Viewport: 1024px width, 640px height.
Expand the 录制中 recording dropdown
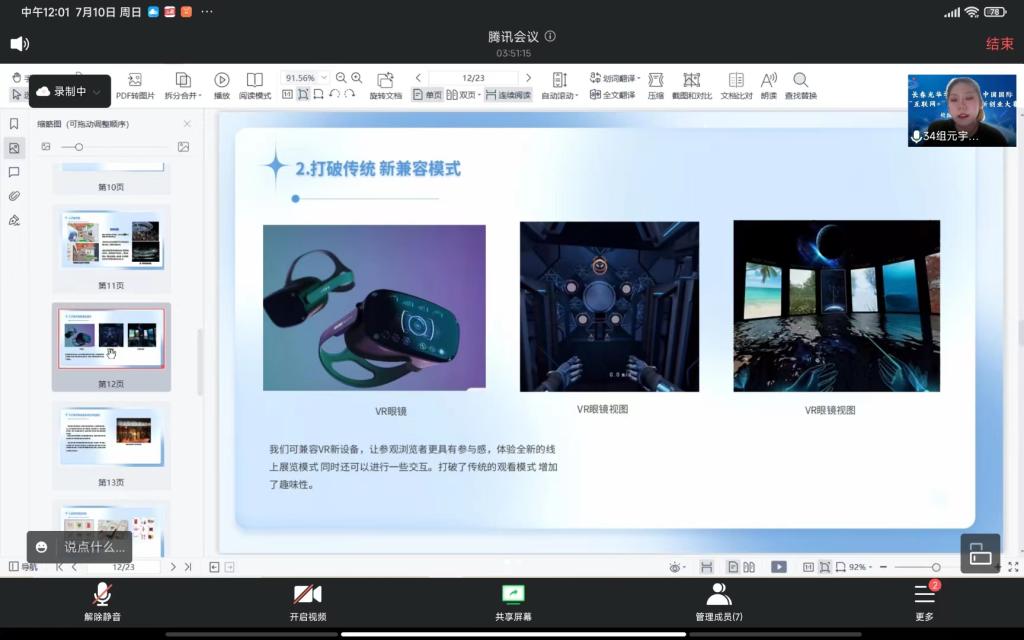pyautogui.click(x=97, y=91)
